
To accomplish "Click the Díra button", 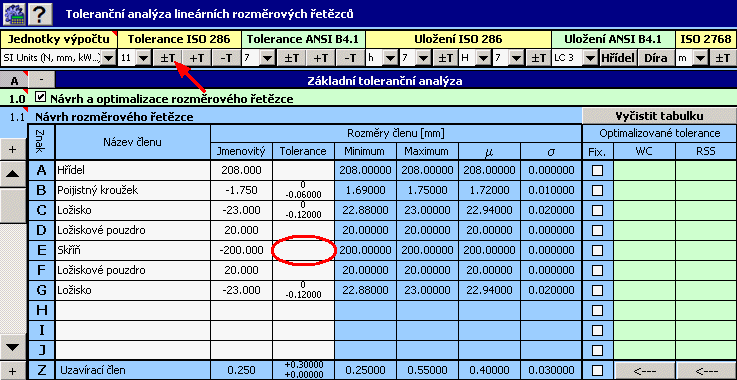I will [x=656, y=58].
